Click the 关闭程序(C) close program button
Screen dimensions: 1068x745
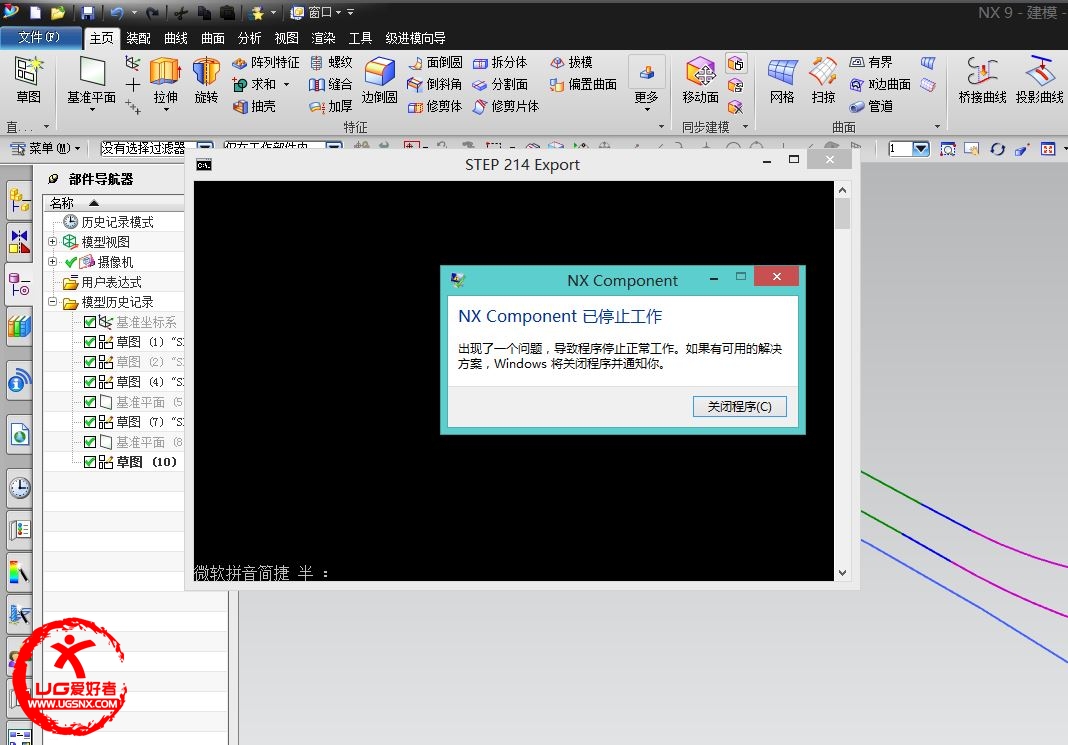(x=740, y=407)
